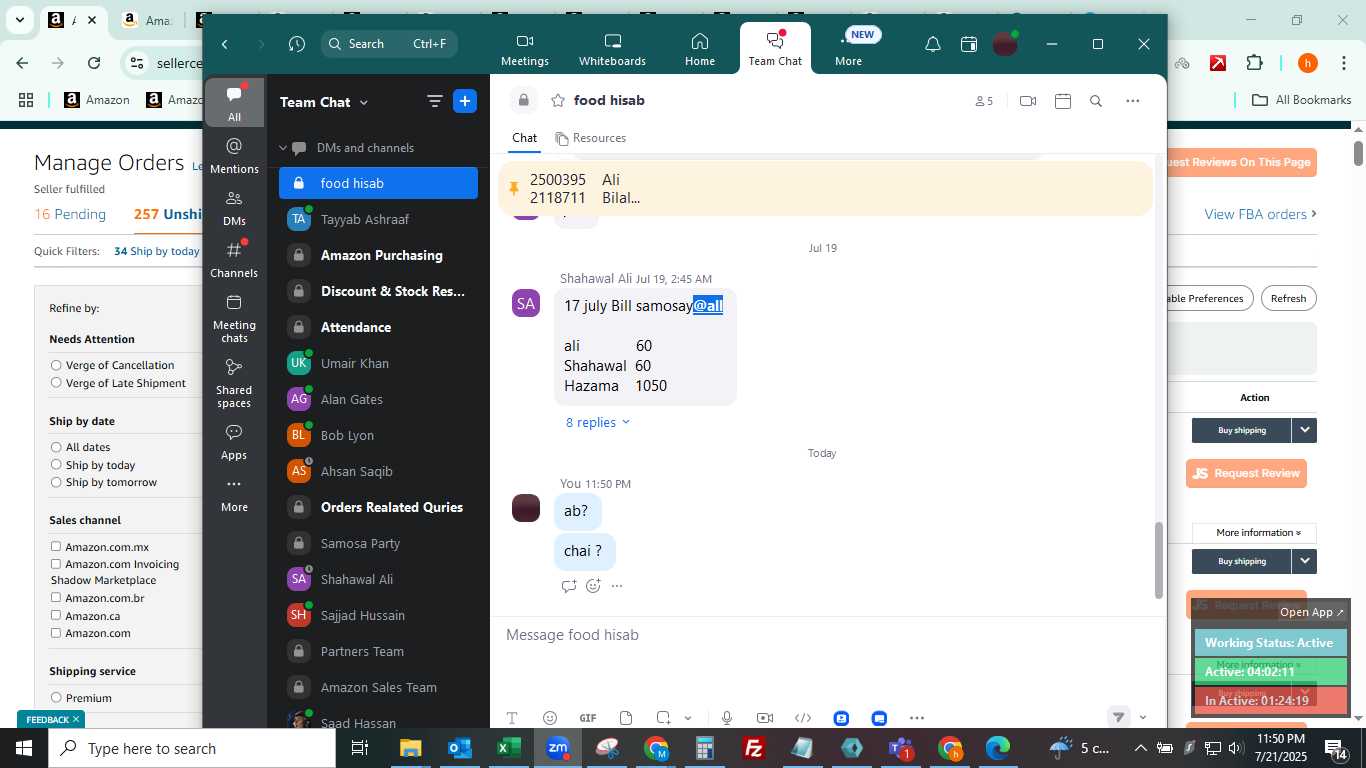Open Mentions in the left sidebar

pyautogui.click(x=234, y=155)
